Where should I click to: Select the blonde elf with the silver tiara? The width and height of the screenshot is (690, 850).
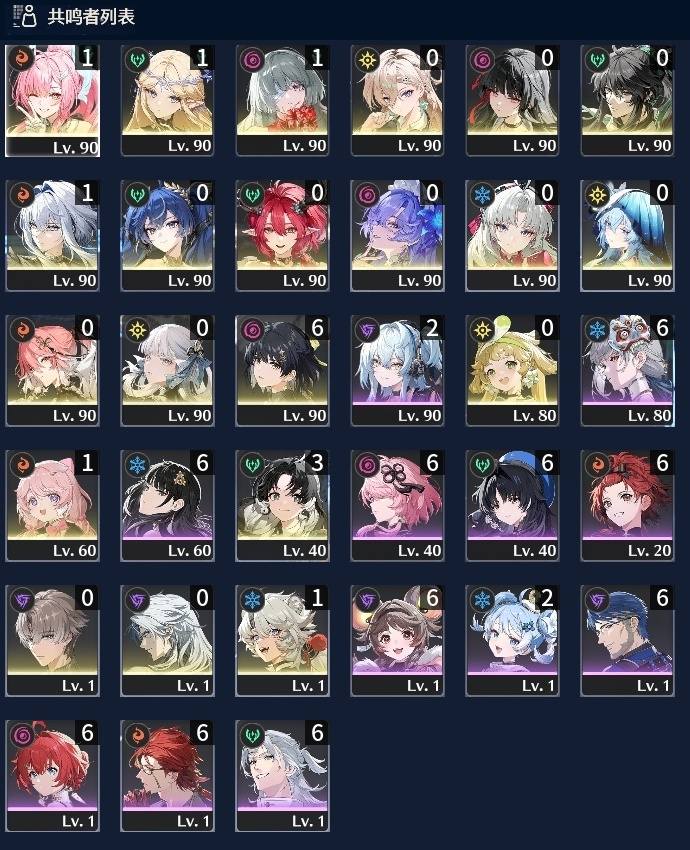pyautogui.click(x=167, y=101)
